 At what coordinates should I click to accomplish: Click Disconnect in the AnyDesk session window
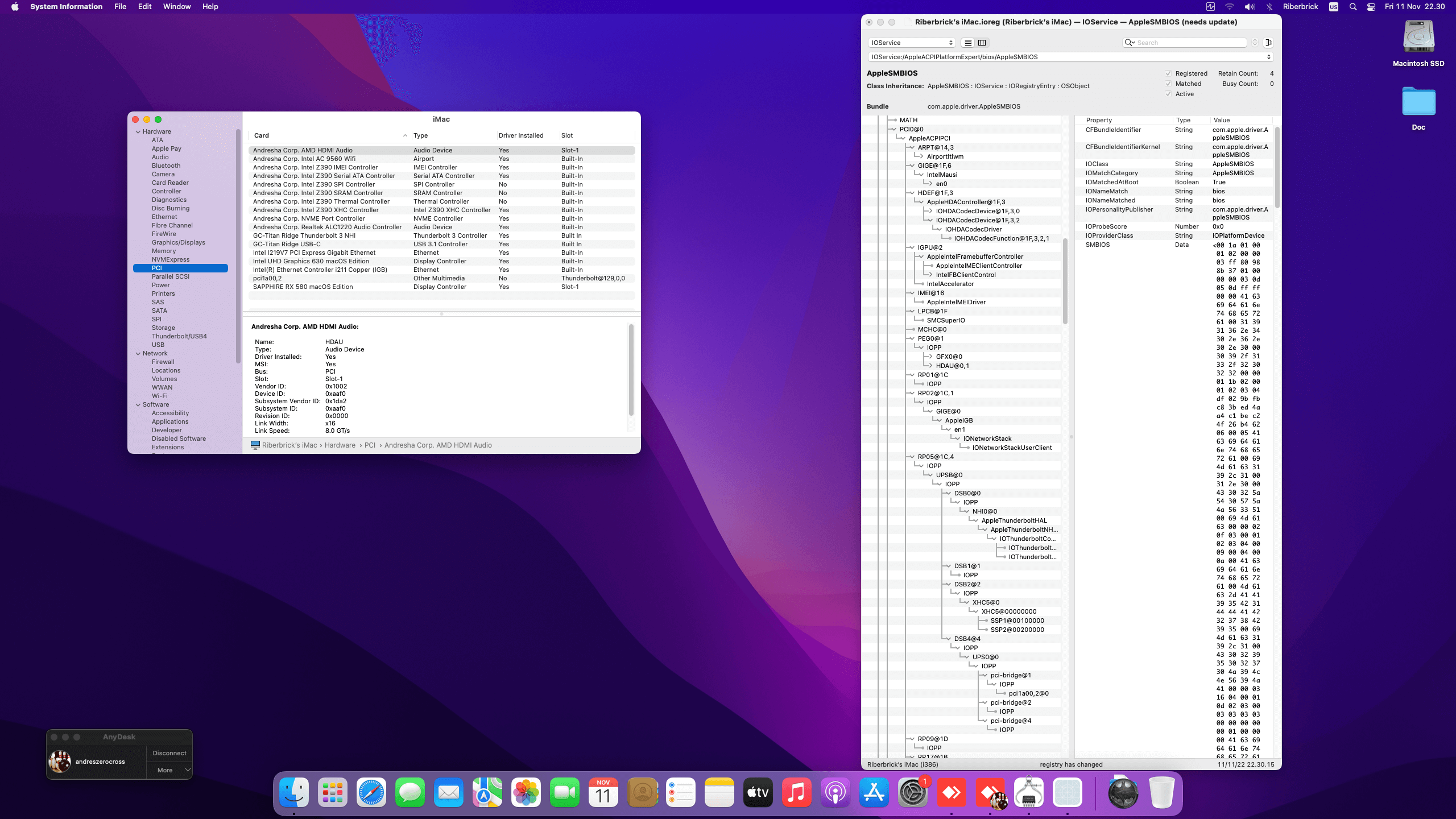pos(169,752)
